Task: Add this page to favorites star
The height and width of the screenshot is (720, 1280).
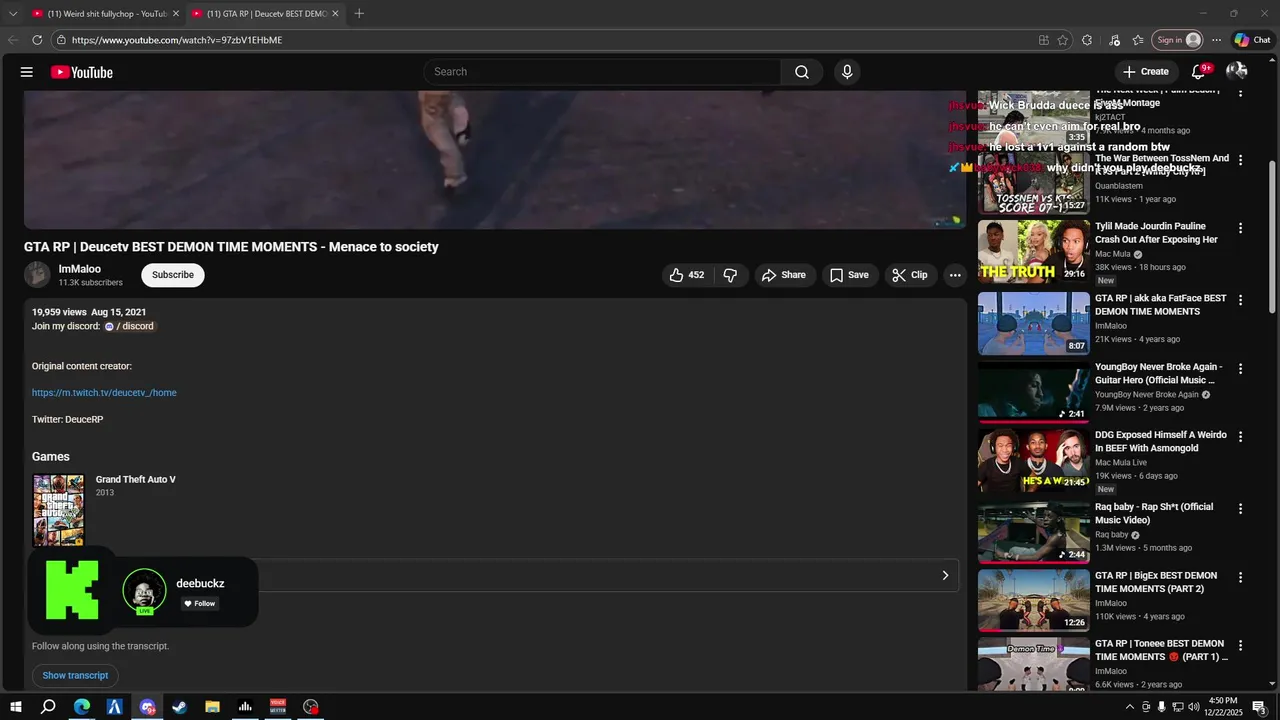Action: click(x=1063, y=40)
